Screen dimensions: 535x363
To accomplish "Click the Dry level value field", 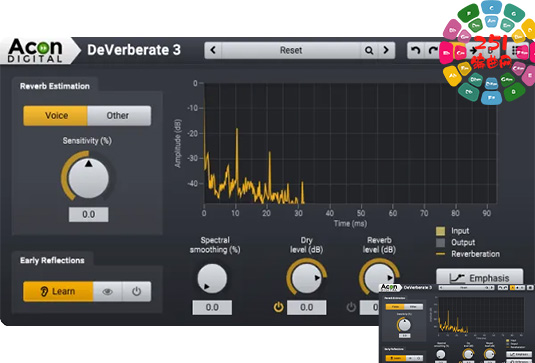I will point(306,307).
